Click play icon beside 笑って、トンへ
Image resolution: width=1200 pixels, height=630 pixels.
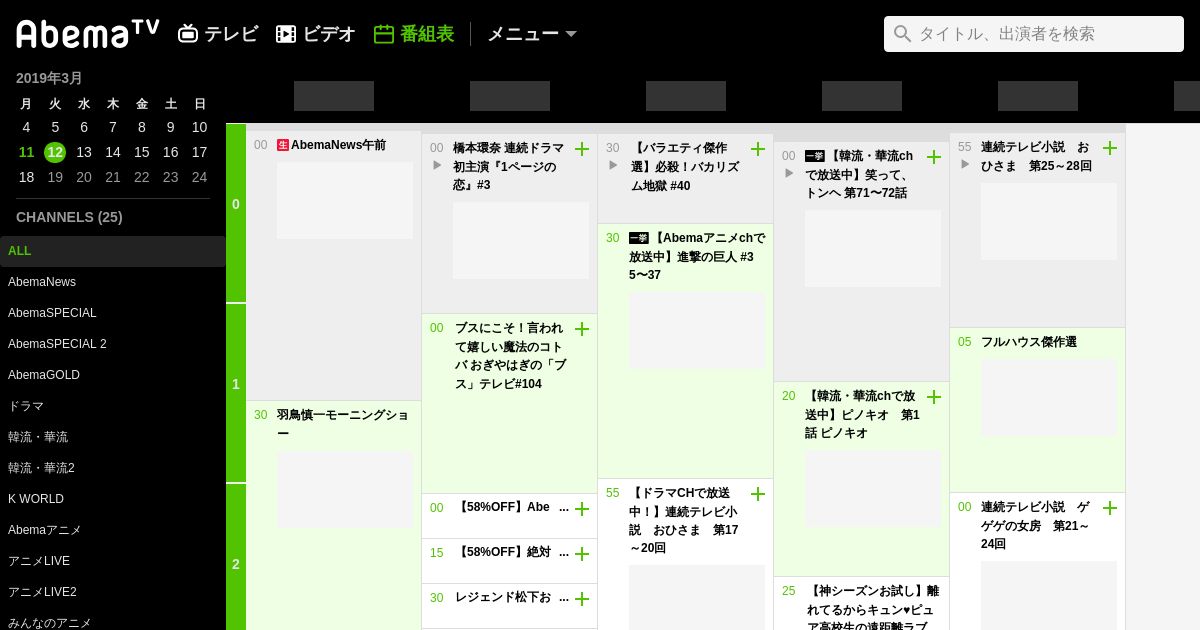pyautogui.click(x=789, y=173)
